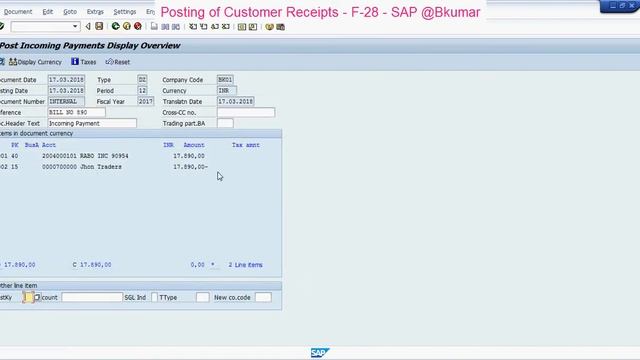Open the Extras menu
The height and width of the screenshot is (360, 640).
point(95,12)
